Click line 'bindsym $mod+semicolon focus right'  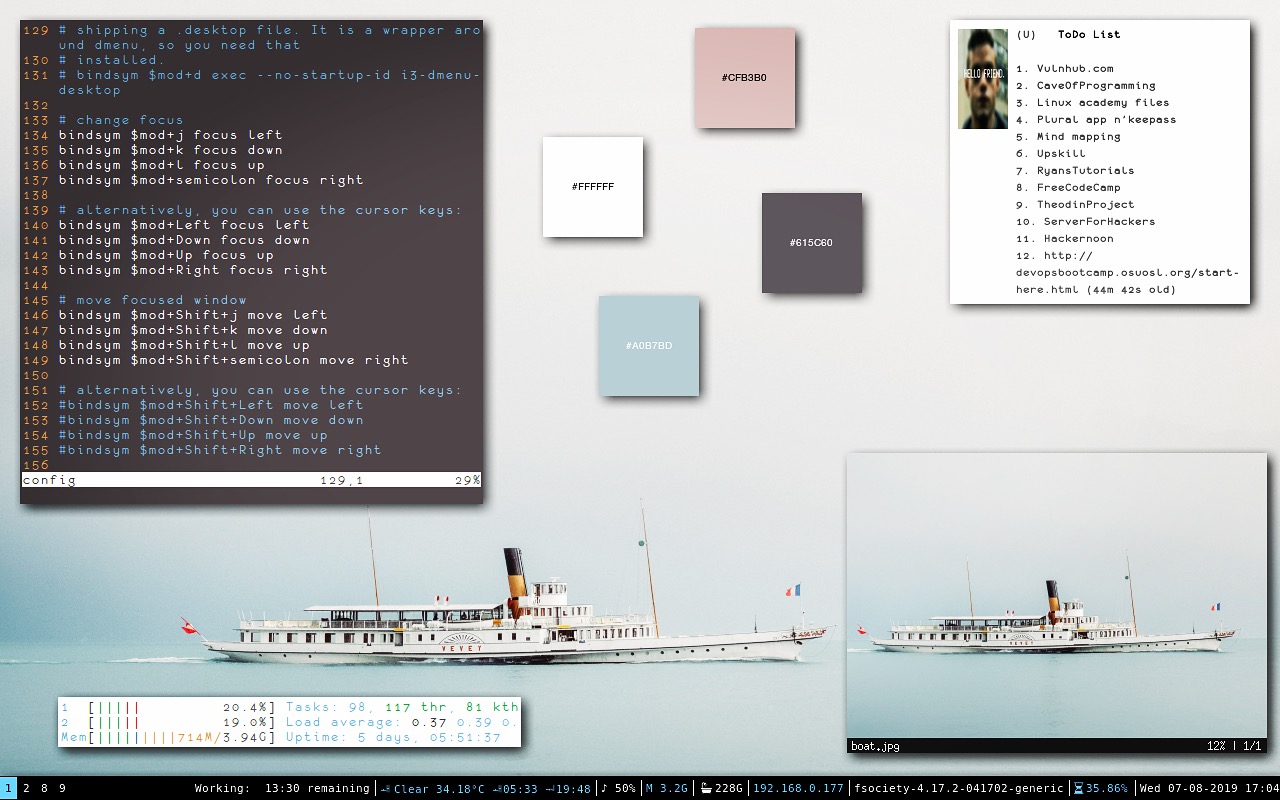pyautogui.click(x=211, y=180)
